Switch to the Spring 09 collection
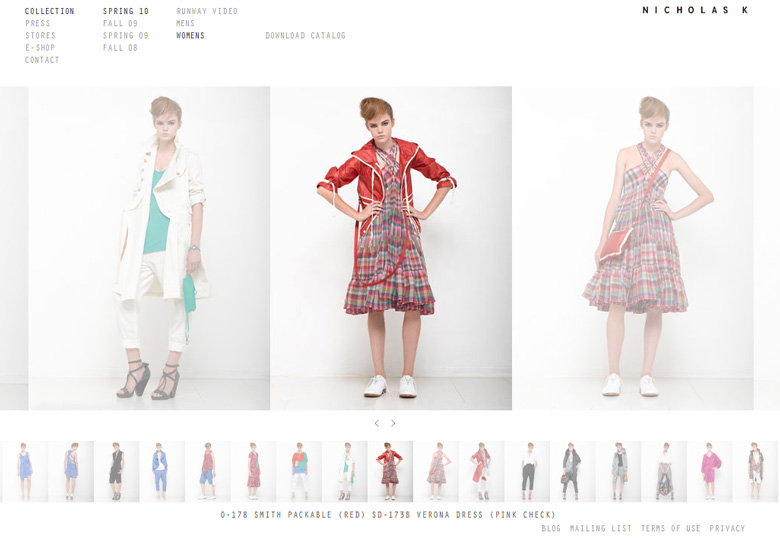 tap(125, 36)
